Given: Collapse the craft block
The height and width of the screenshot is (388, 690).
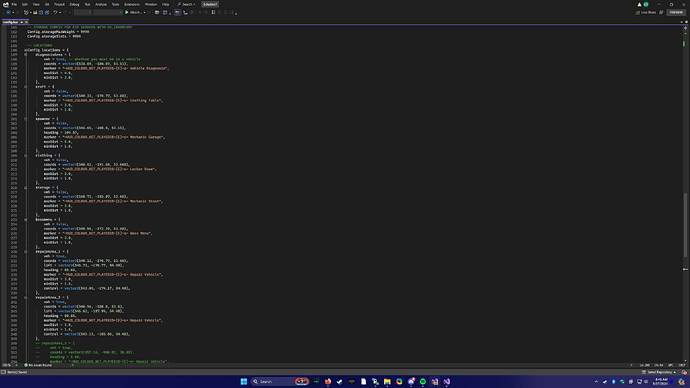Looking at the screenshot, I should 26,87.
